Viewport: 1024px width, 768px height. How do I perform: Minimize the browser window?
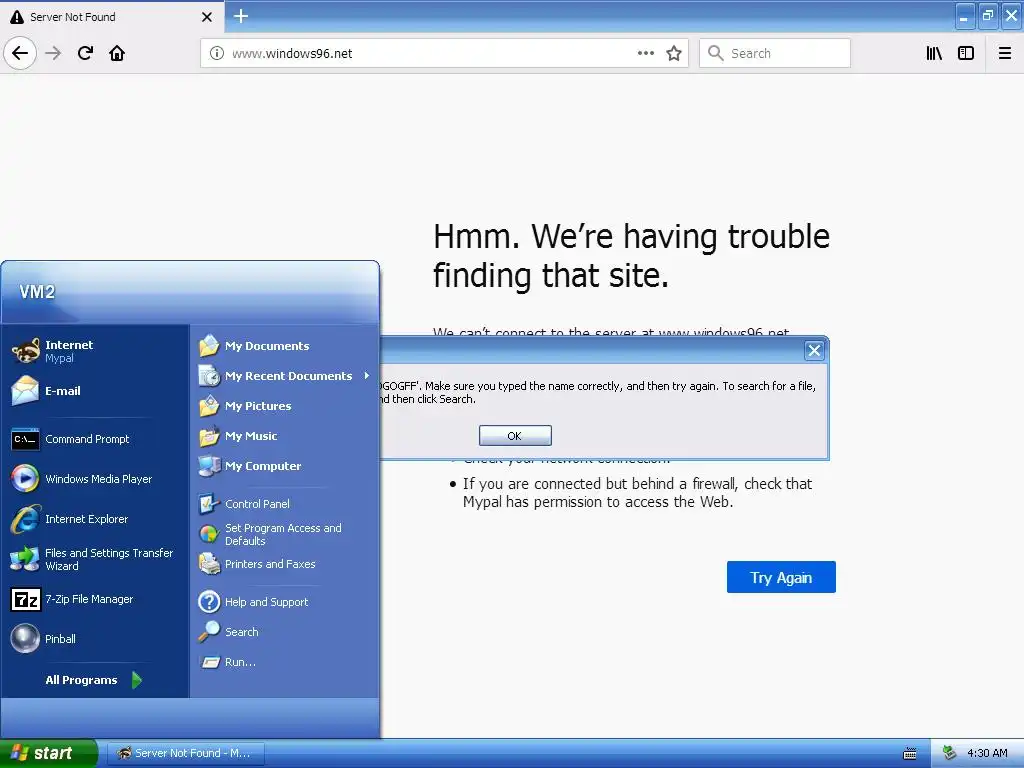[x=965, y=16]
